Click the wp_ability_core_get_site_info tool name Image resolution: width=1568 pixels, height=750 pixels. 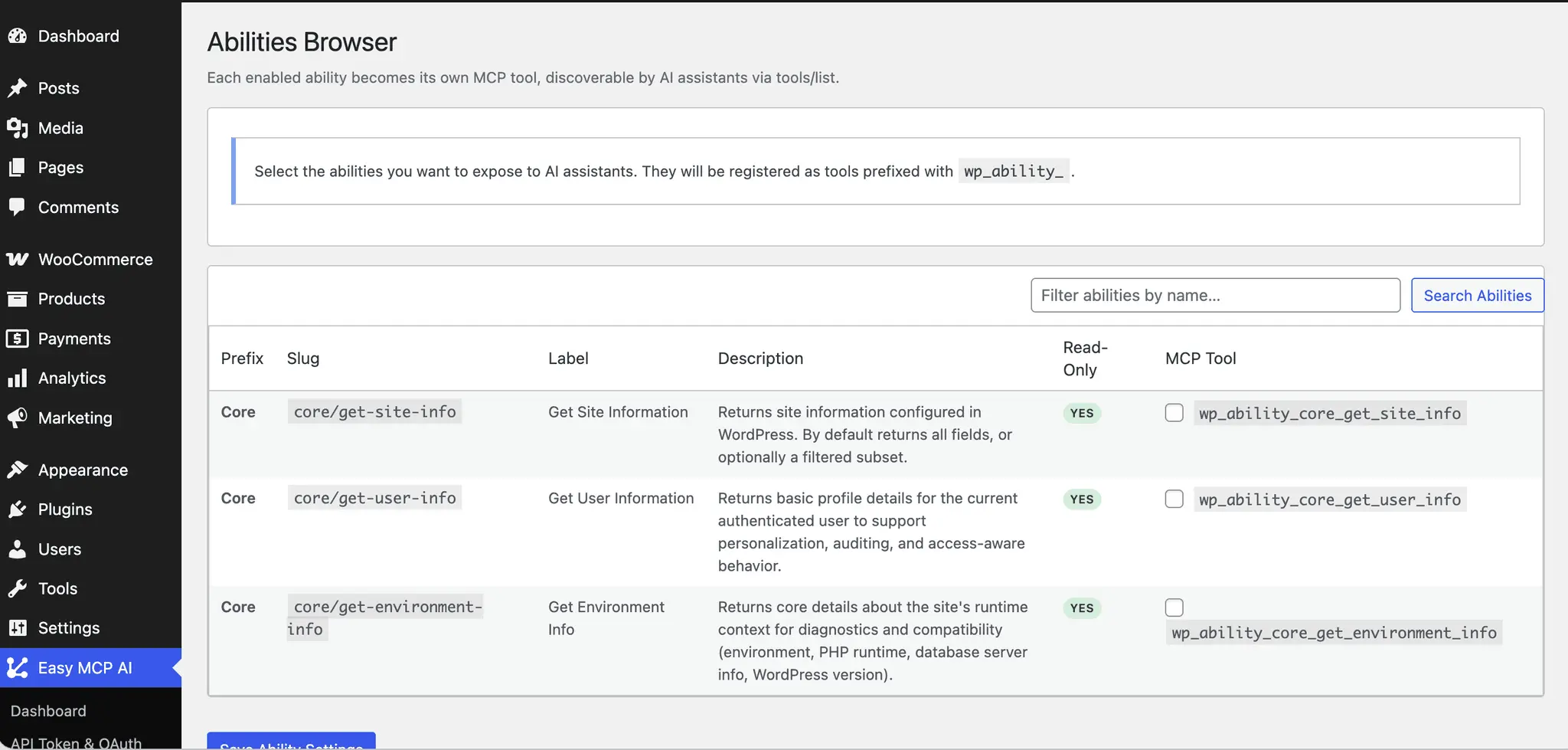1330,414
